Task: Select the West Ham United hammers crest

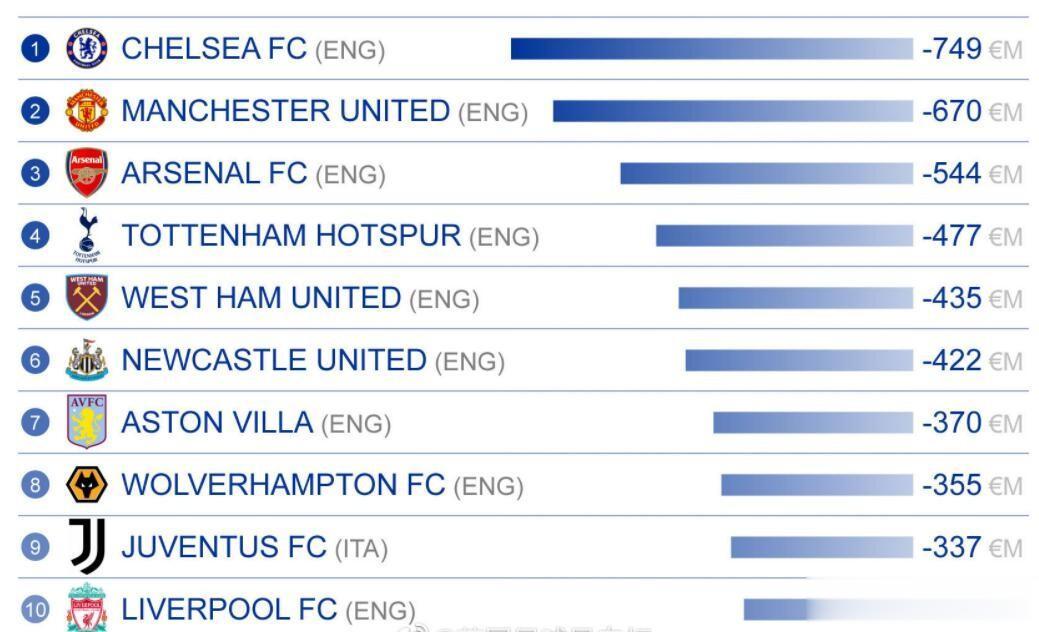Action: pyautogui.click(x=87, y=297)
